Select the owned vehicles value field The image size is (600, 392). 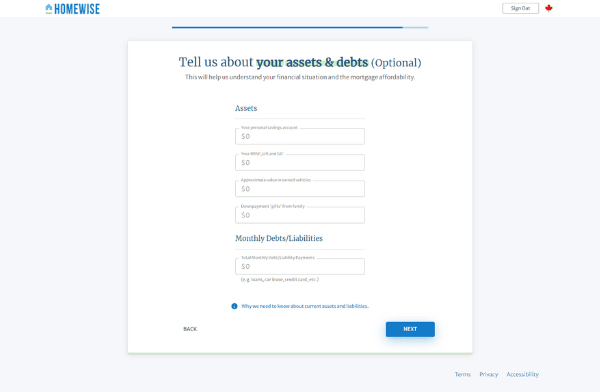(300, 189)
